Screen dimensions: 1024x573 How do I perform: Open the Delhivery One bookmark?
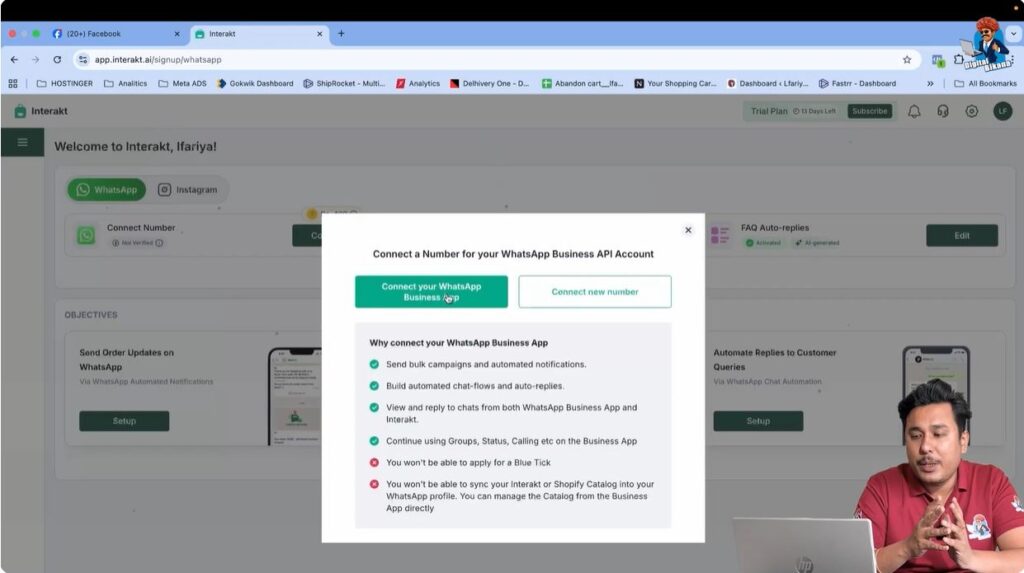[x=489, y=84]
